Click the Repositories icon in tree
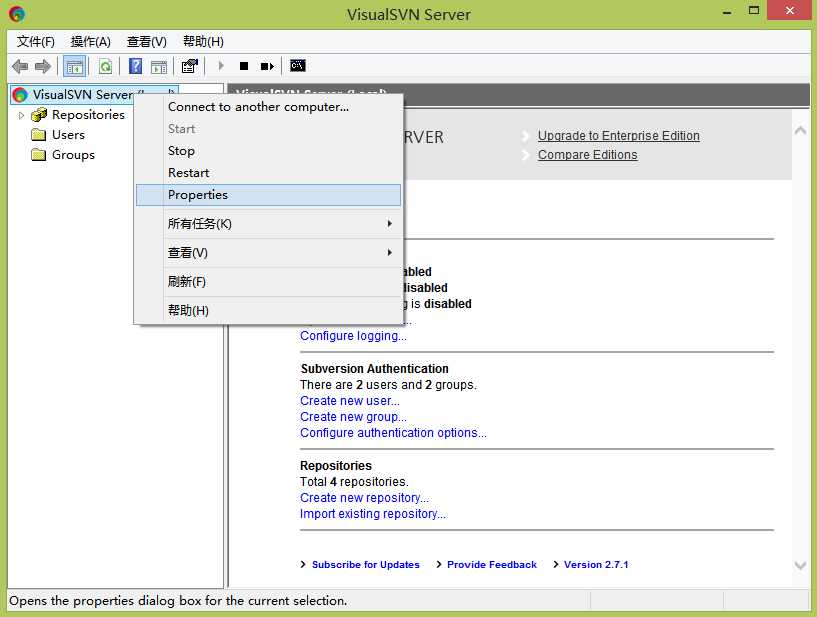The width and height of the screenshot is (817, 617). click(x=39, y=115)
